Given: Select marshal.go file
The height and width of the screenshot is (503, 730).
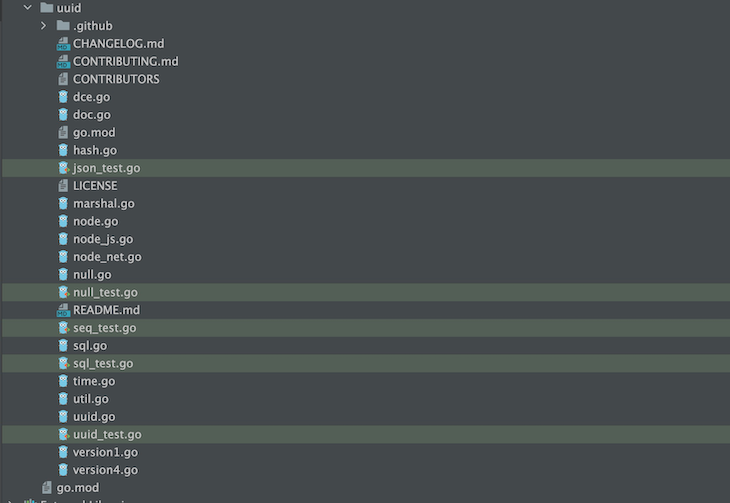Looking at the screenshot, I should coord(103,203).
